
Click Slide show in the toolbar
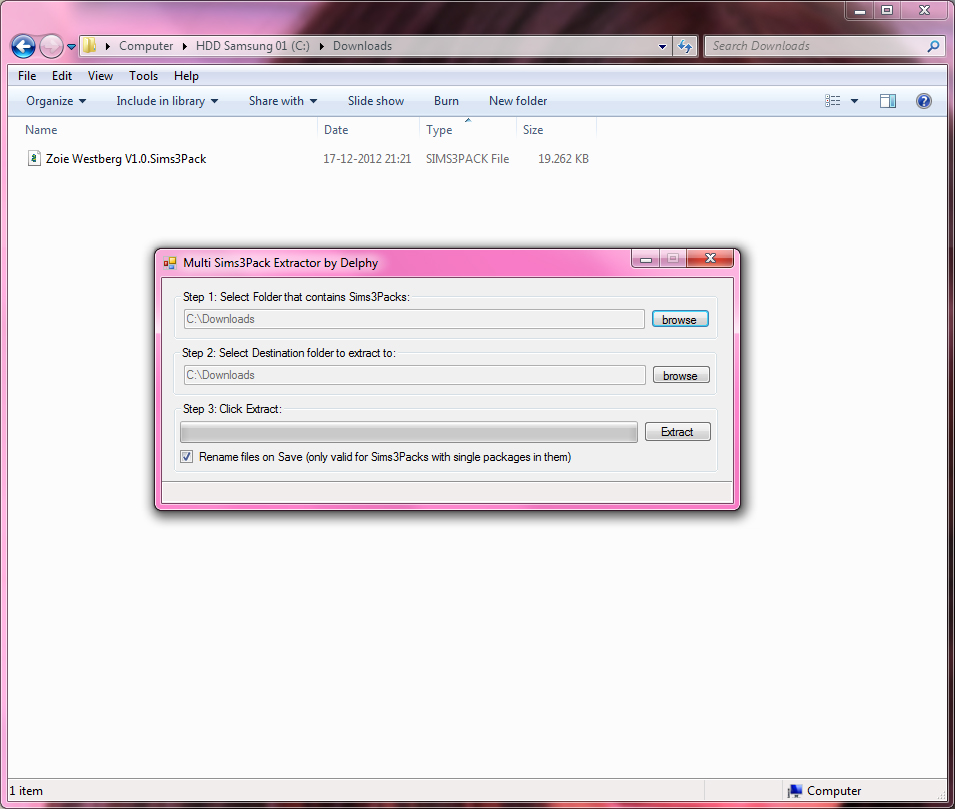[x=376, y=101]
